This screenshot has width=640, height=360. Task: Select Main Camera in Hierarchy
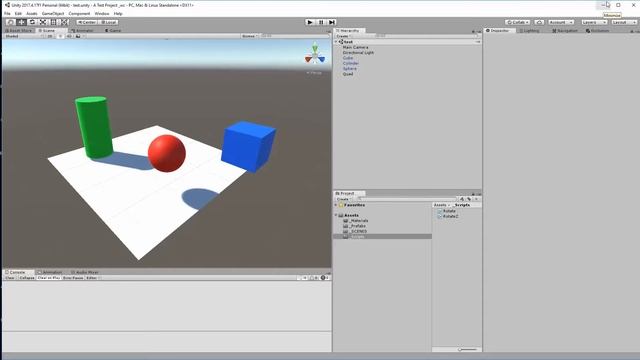tap(355, 47)
